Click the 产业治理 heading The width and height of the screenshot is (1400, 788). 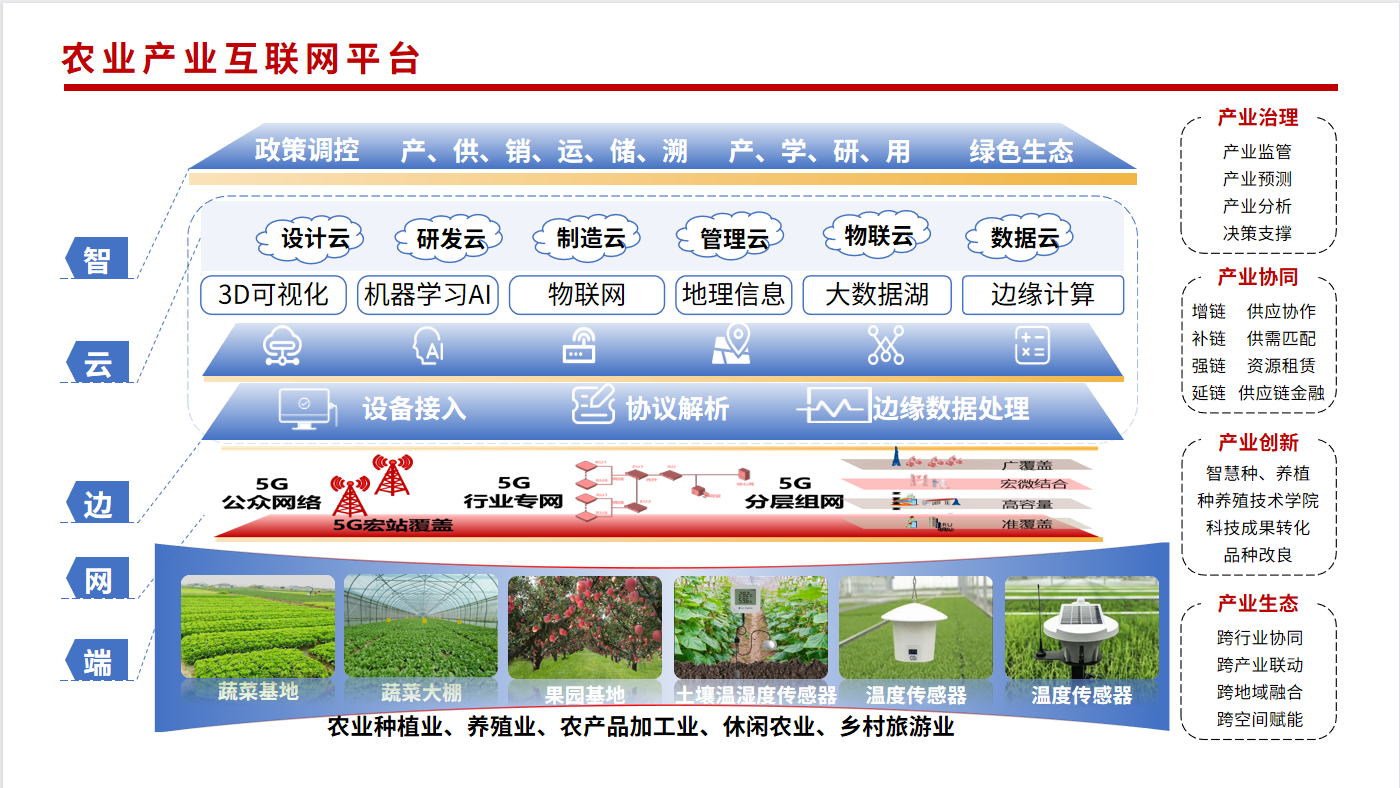[1258, 118]
